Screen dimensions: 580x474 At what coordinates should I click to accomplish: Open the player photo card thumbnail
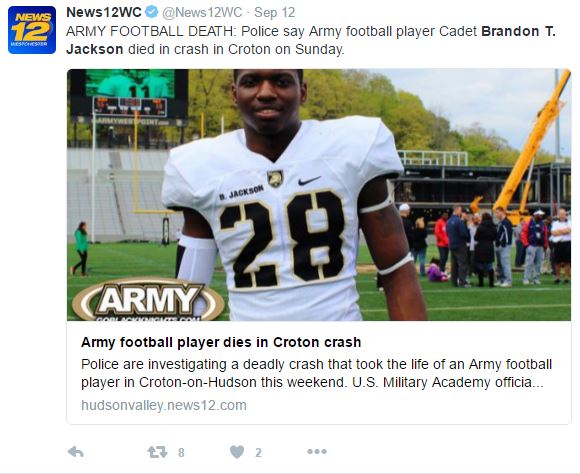click(x=319, y=195)
